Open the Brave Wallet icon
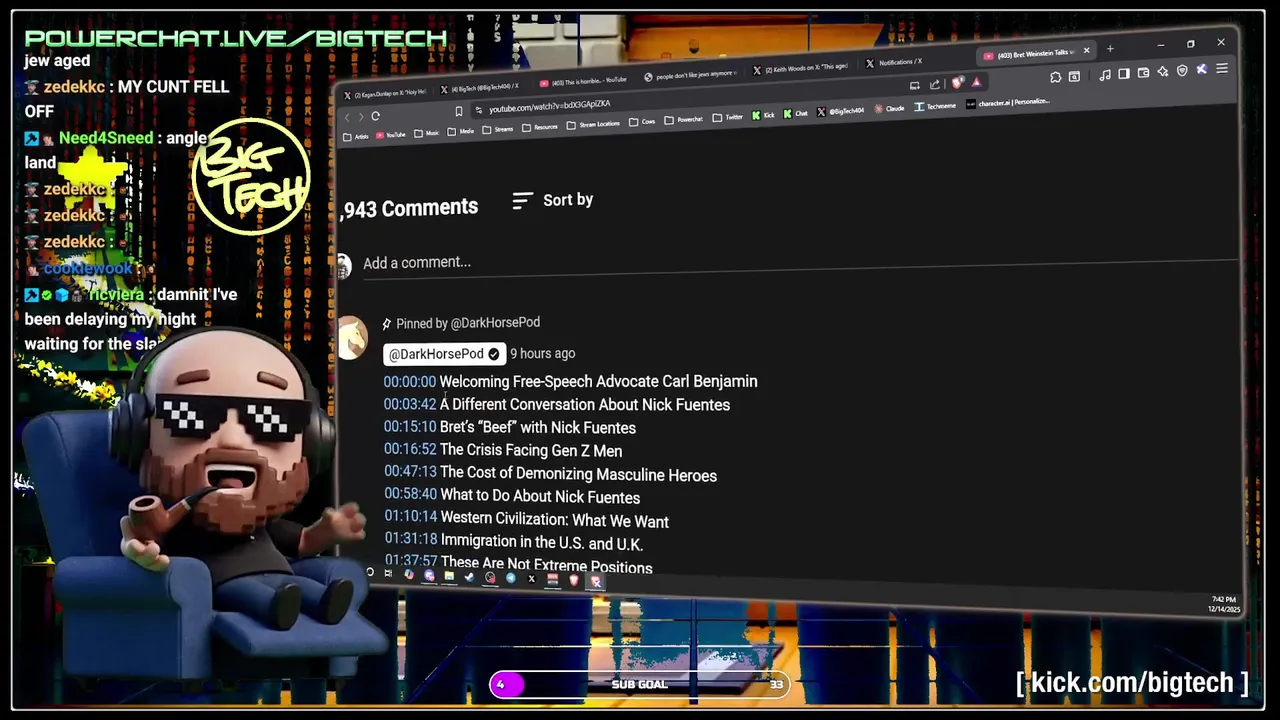Screen dimensions: 1280x720 pyautogui.click(x=1143, y=73)
